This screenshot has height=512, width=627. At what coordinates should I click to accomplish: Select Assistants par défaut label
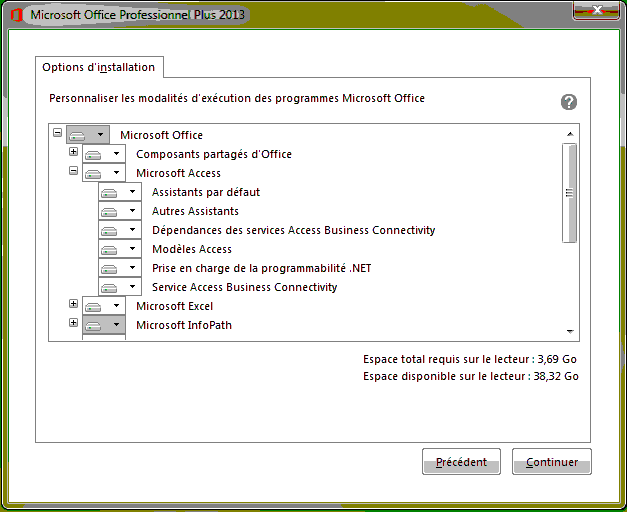(206, 192)
